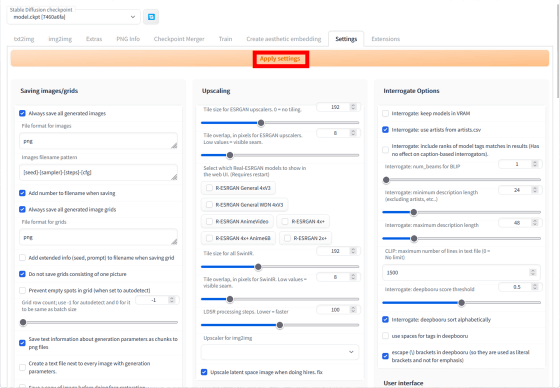This screenshot has height=388, width=560.
Task: Open the Extras tab
Action: coord(94,39)
